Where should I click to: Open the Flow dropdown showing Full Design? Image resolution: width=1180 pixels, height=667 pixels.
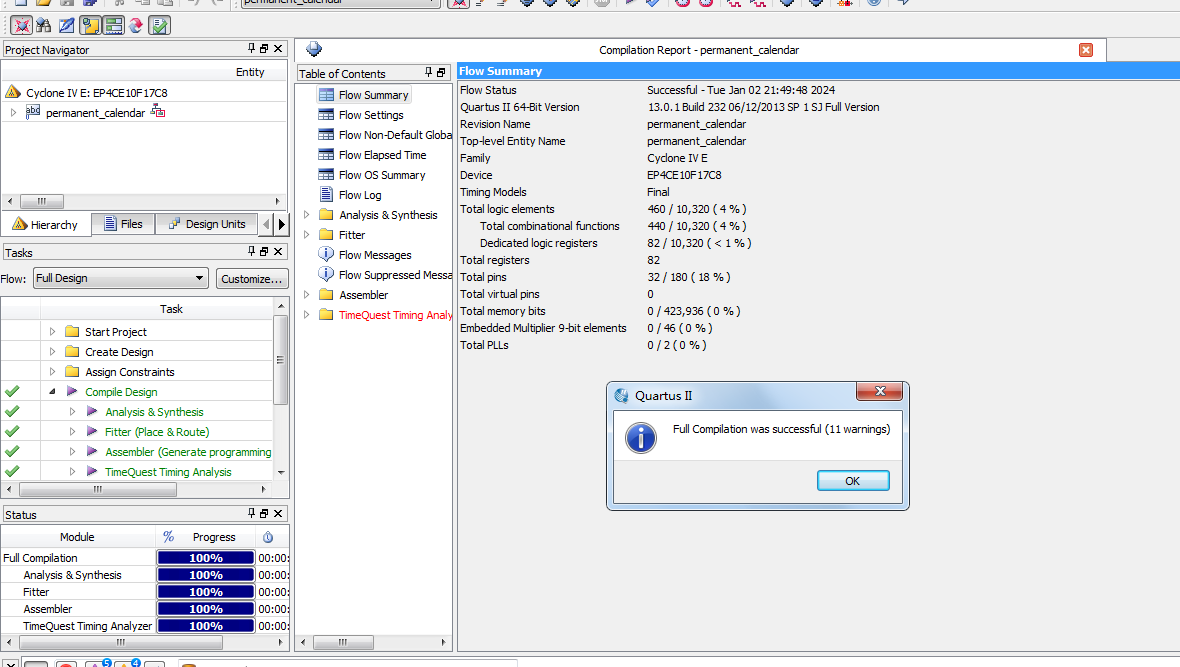(120, 278)
